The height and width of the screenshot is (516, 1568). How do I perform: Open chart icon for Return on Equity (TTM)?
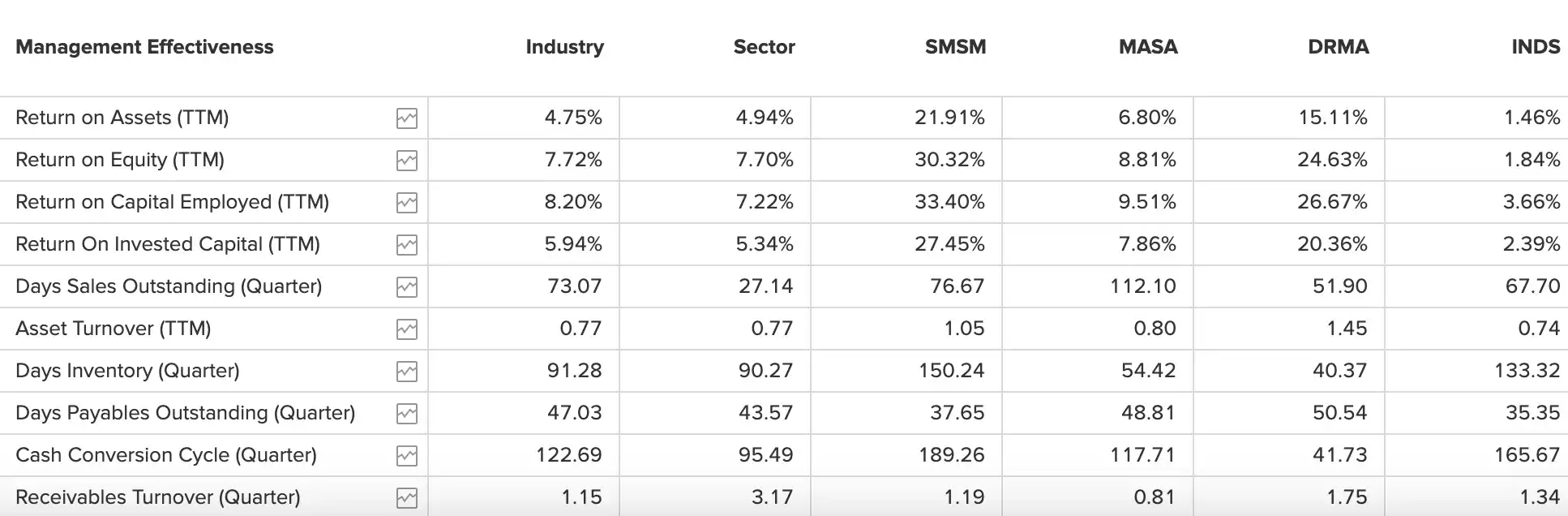point(407,161)
